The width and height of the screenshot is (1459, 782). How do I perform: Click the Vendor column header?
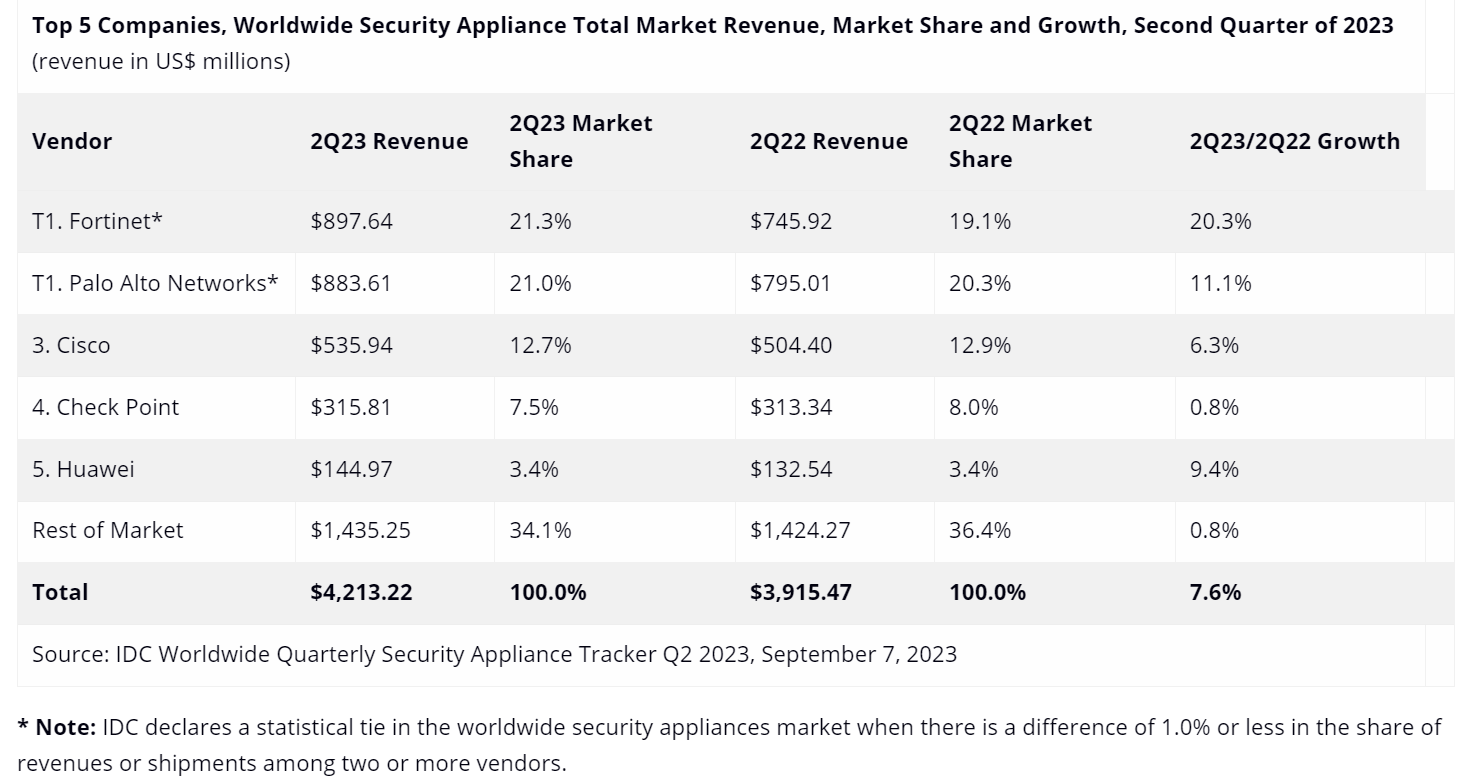72,141
